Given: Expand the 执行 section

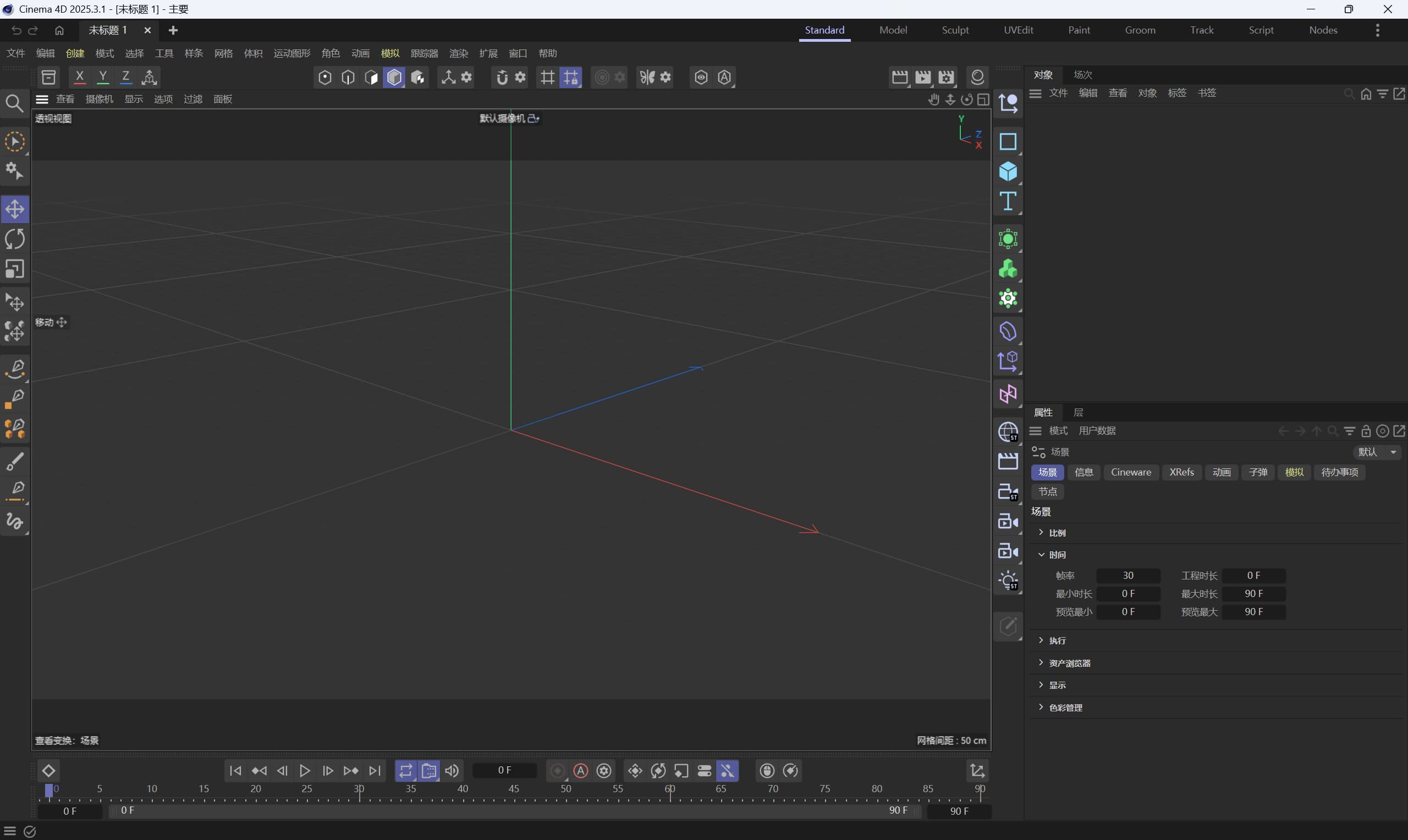Looking at the screenshot, I should (1041, 640).
